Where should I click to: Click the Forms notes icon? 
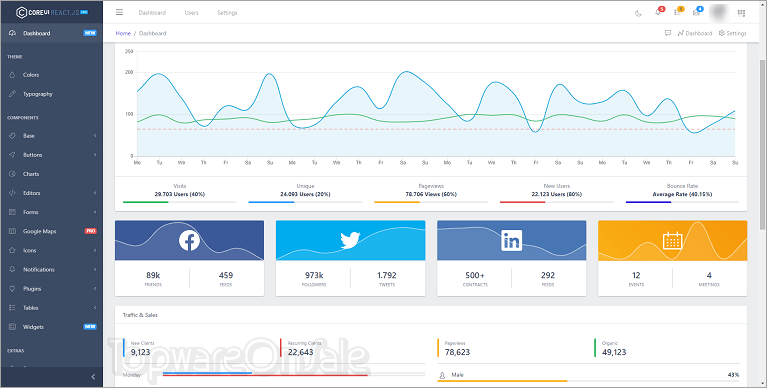pyautogui.click(x=12, y=212)
